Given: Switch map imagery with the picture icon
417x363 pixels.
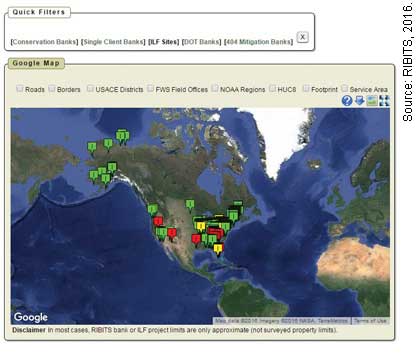Looking at the screenshot, I should tap(372, 100).
